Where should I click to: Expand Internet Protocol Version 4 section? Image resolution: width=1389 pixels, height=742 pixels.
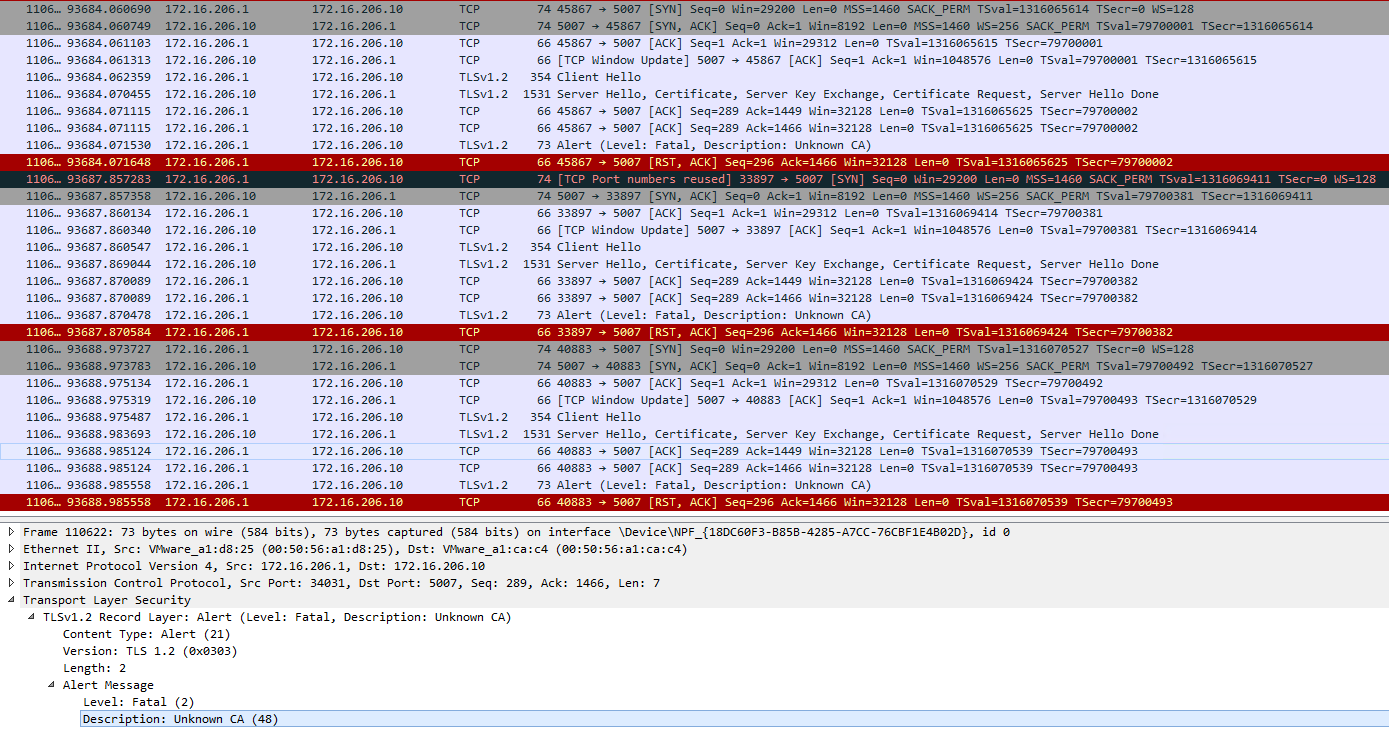[12, 566]
